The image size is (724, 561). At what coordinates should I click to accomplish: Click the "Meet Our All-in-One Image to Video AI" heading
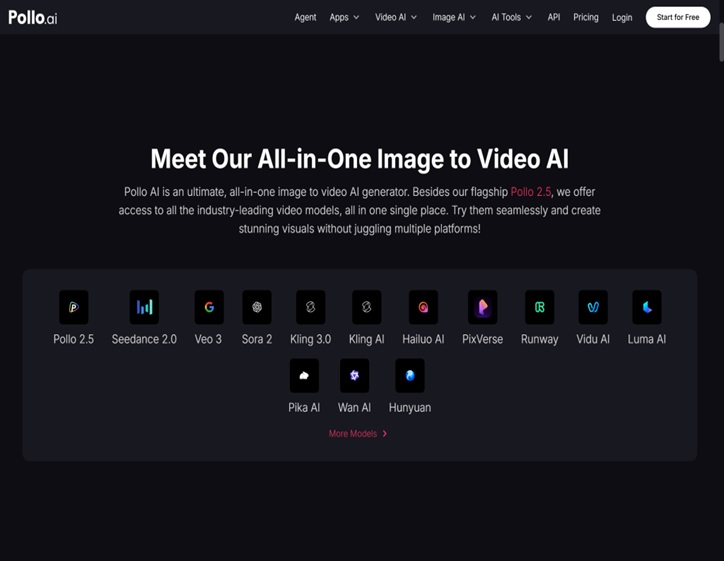click(x=360, y=159)
